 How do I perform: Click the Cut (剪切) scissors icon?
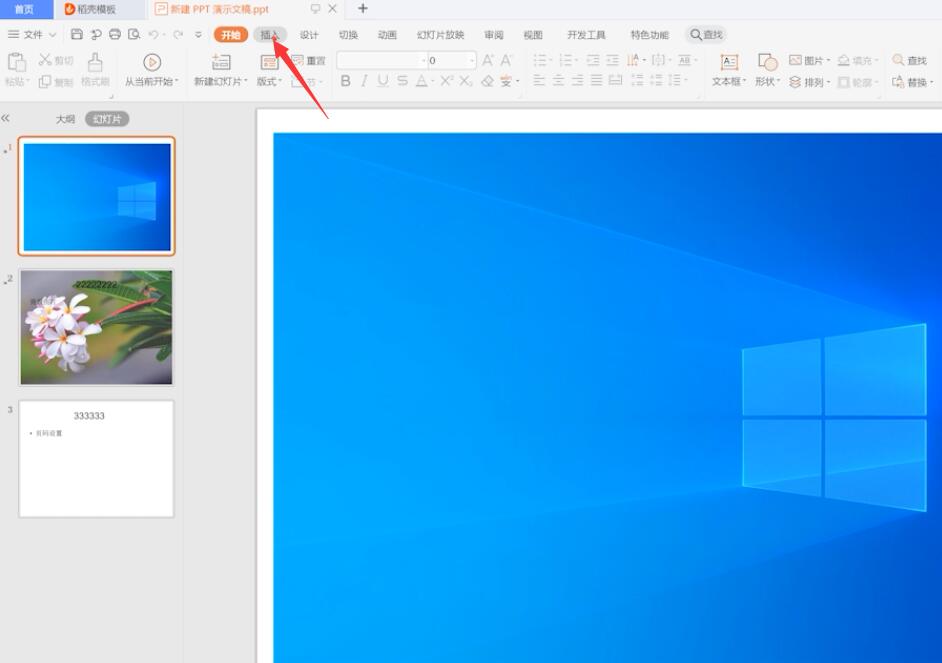coord(45,60)
